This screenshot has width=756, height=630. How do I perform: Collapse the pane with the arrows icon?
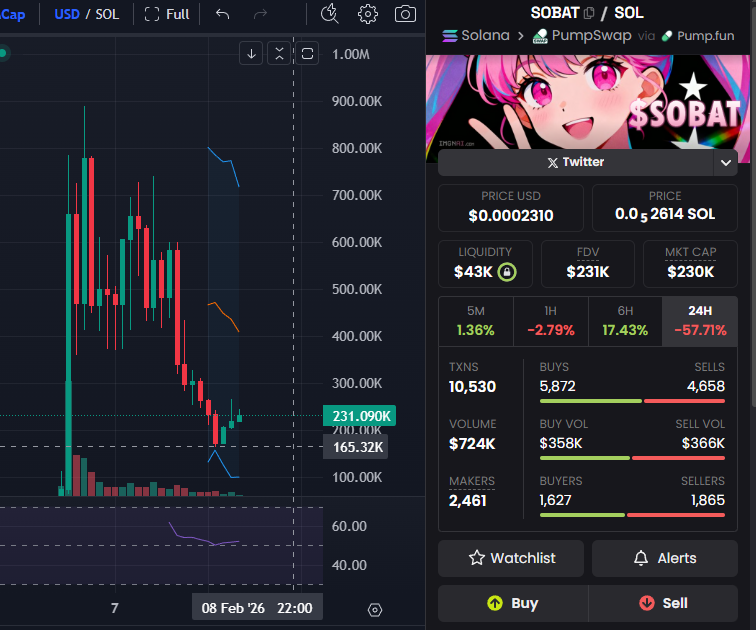pyautogui.click(x=279, y=54)
